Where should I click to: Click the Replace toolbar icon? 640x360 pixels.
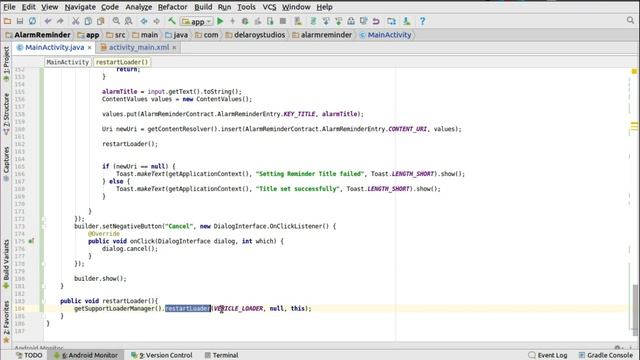click(x=128, y=21)
